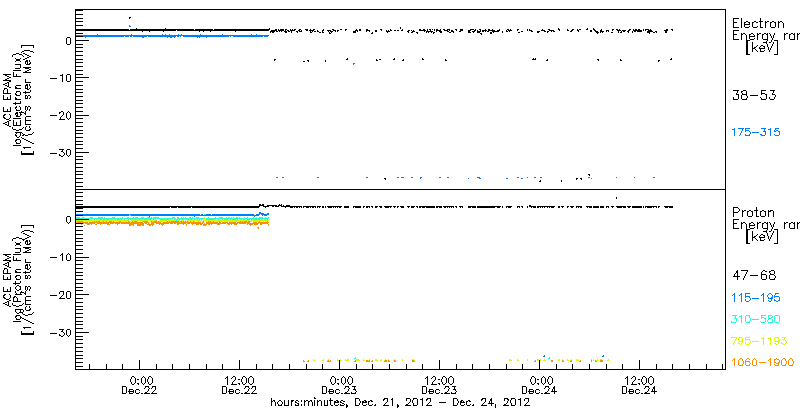800x410 pixels.
Task: Click the 0:00 Dec.23 time axis label
Action: click(340, 386)
